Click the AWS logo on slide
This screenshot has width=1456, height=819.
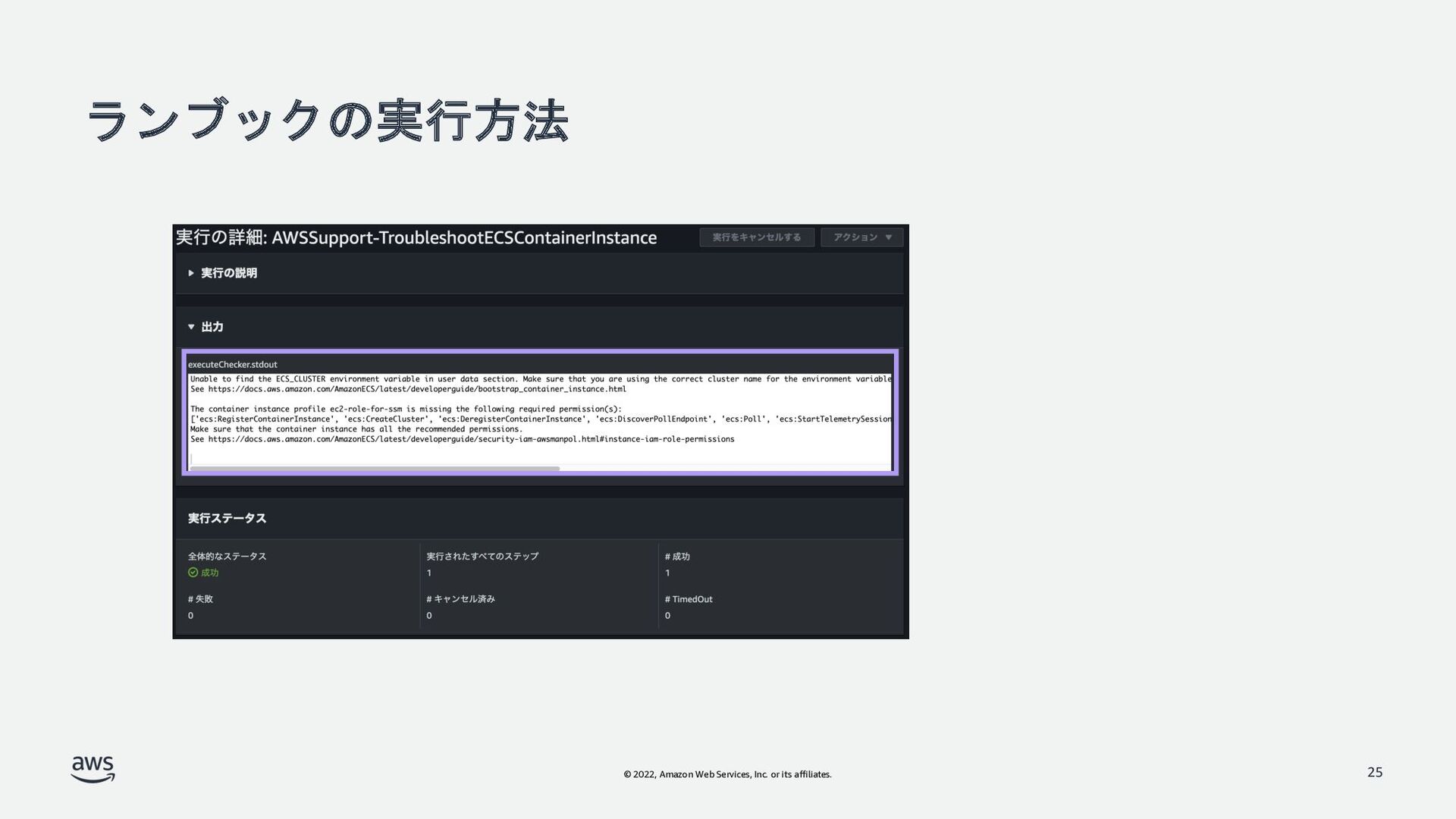(x=93, y=769)
